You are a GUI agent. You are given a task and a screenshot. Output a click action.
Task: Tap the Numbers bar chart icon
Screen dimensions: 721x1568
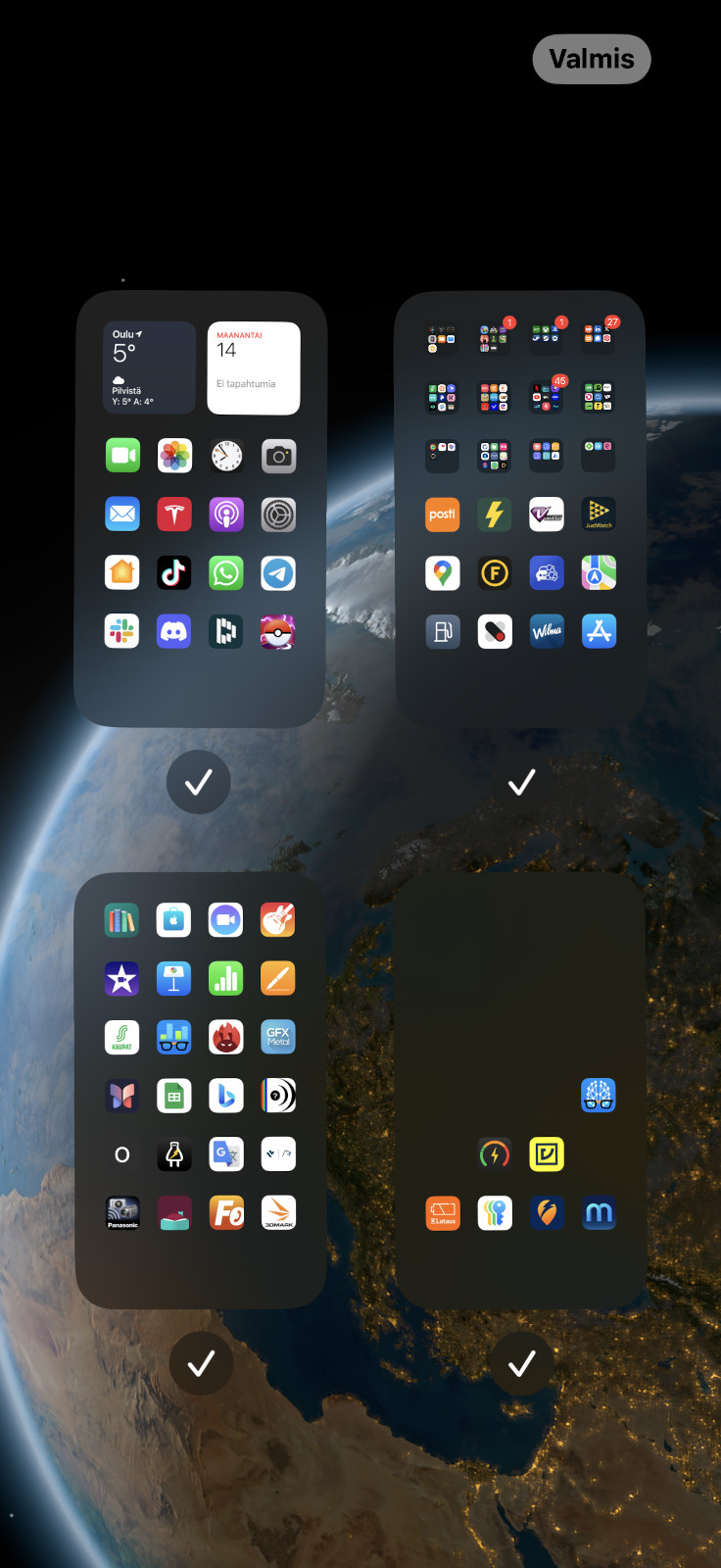[226, 978]
